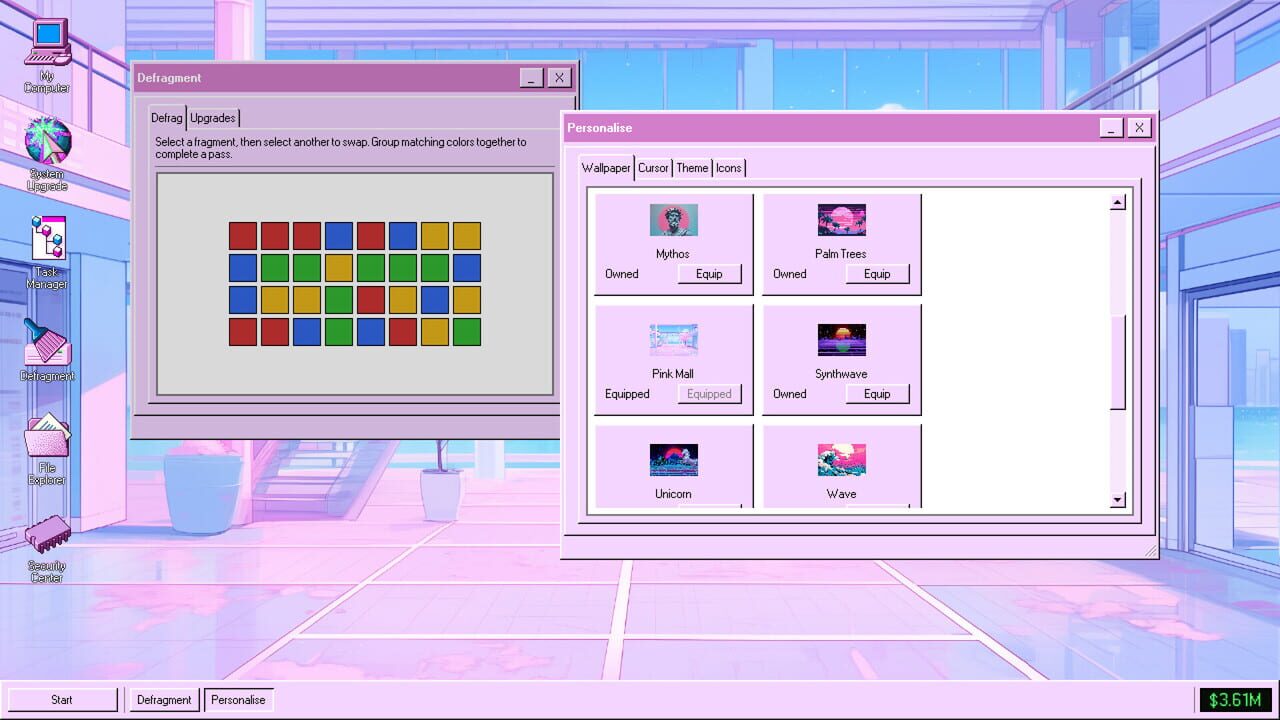
Task: Click the wallpaper list scroll down arrow
Action: point(1118,499)
